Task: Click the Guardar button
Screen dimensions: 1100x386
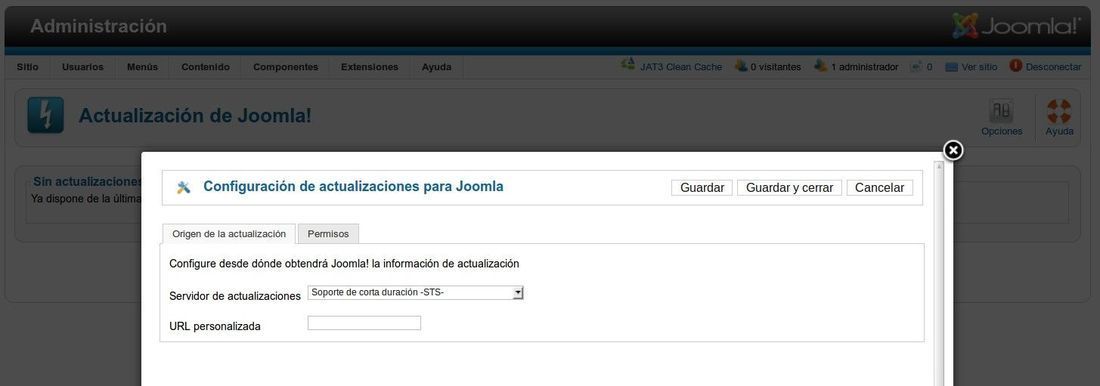Action: (x=702, y=187)
